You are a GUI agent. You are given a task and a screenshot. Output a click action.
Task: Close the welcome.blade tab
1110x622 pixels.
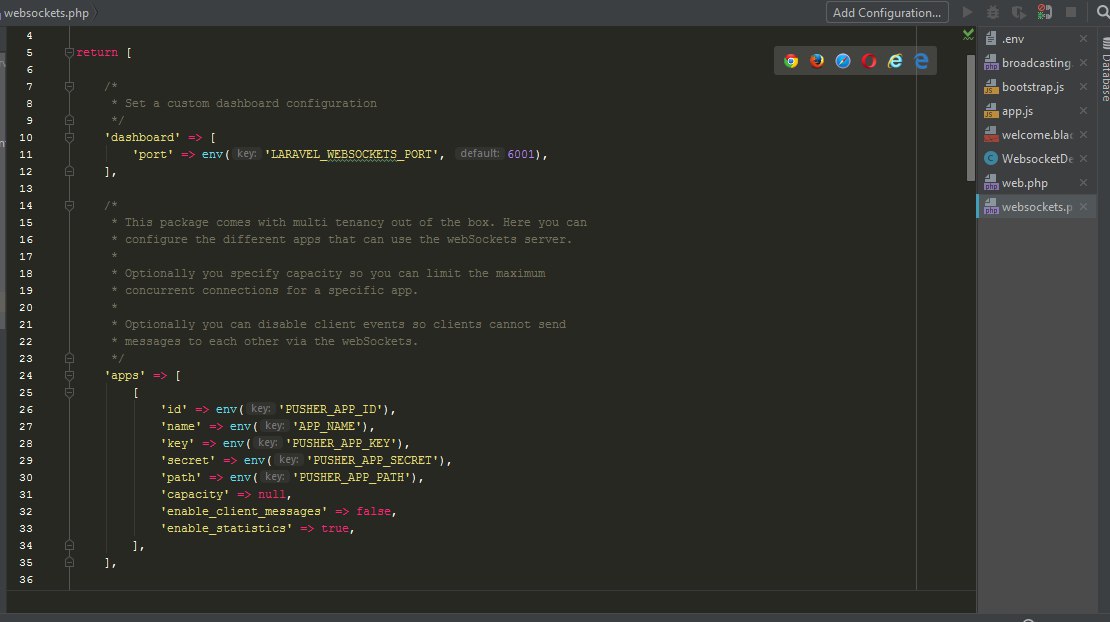[1083, 135]
